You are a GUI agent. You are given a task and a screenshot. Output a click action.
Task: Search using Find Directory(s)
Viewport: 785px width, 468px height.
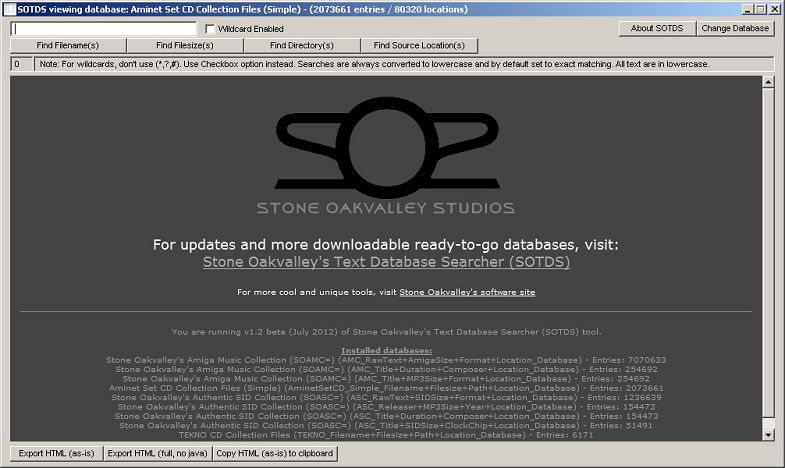(302, 46)
